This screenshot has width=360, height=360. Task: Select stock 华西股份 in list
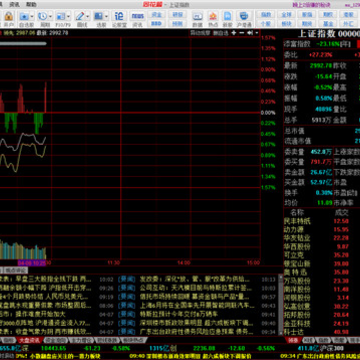click(x=297, y=246)
